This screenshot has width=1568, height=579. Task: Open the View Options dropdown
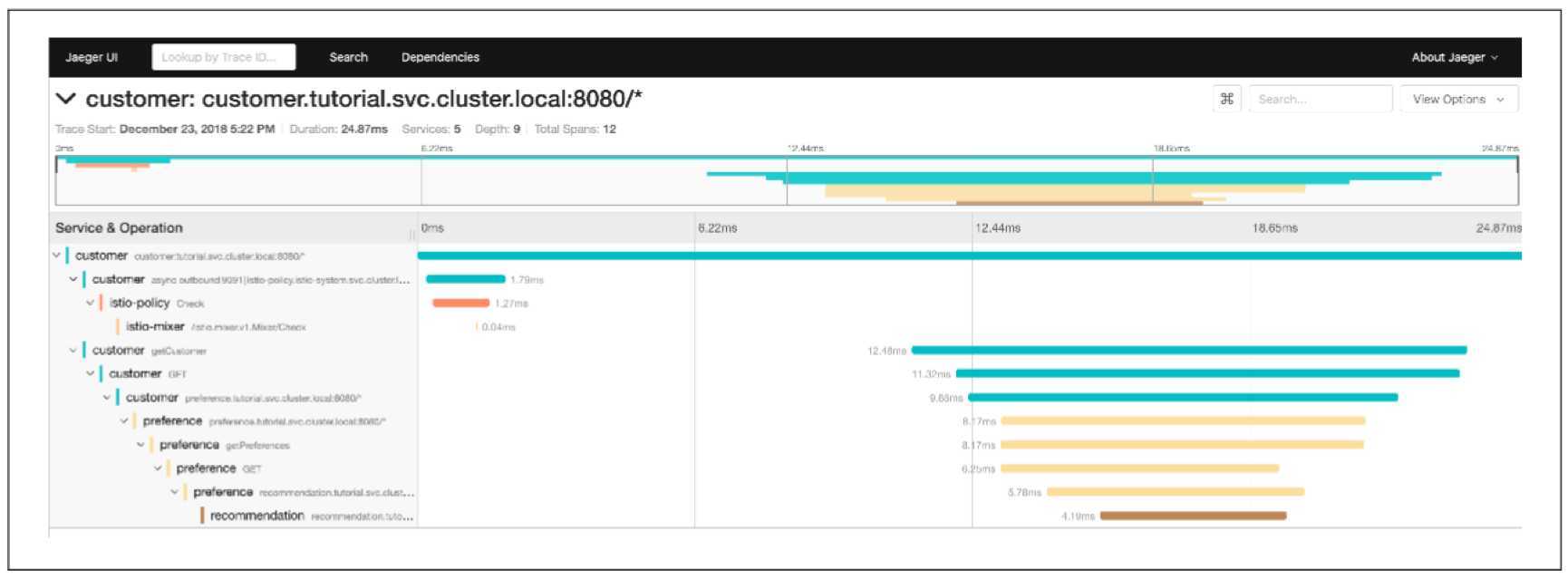(x=1457, y=100)
